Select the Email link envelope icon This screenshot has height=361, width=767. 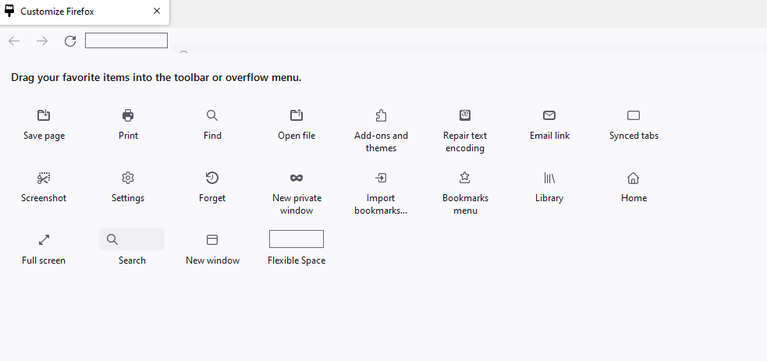tap(549, 115)
